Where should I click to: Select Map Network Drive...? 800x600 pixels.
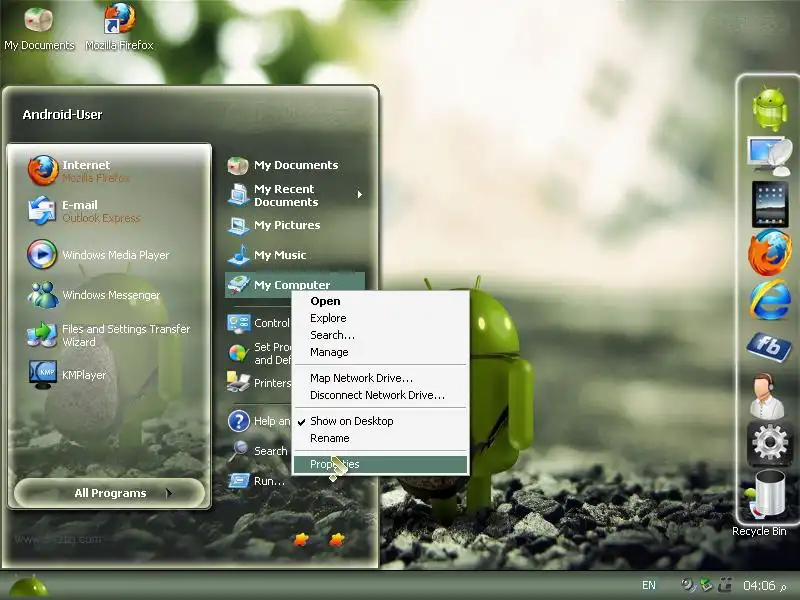(381, 378)
